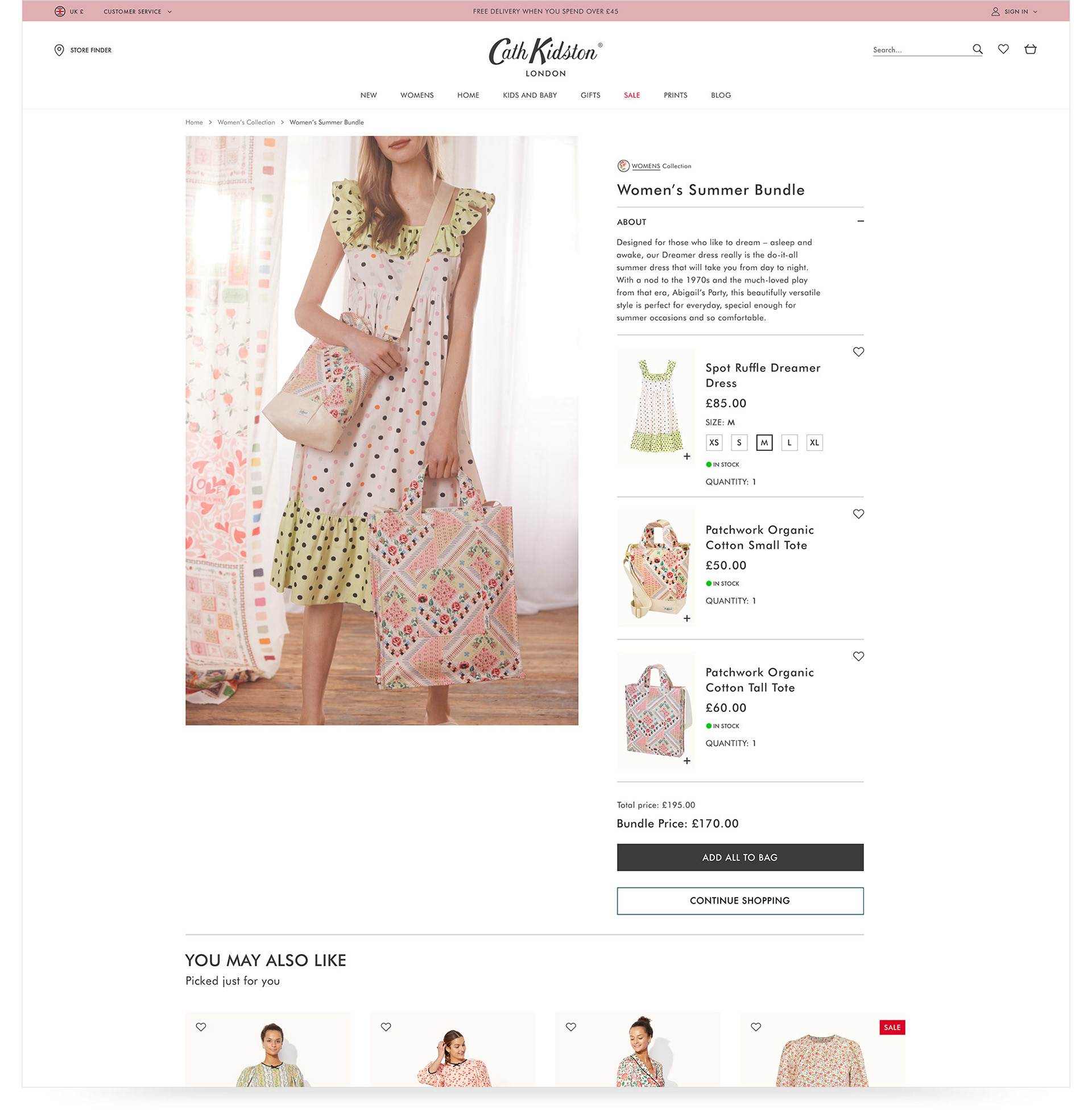
Task: Open the Customer Service dropdown
Action: coord(138,11)
